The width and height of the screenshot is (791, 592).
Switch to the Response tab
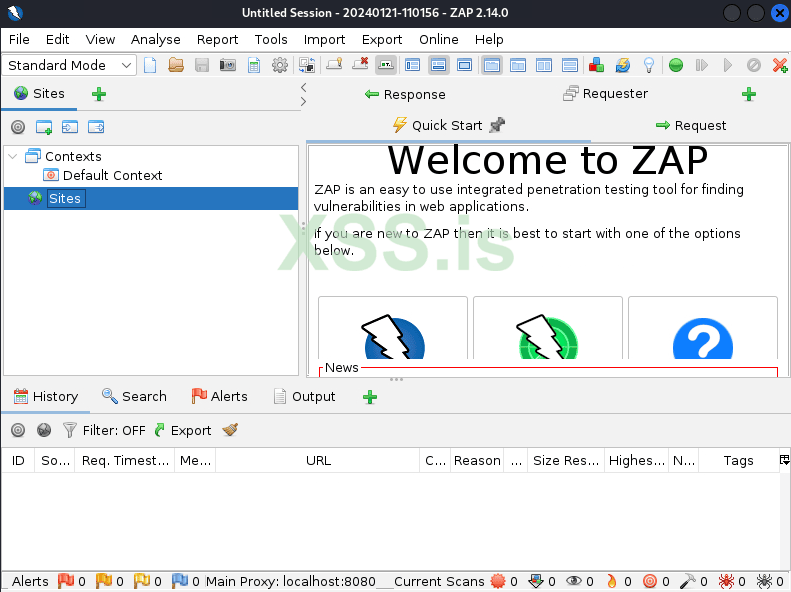coord(405,94)
